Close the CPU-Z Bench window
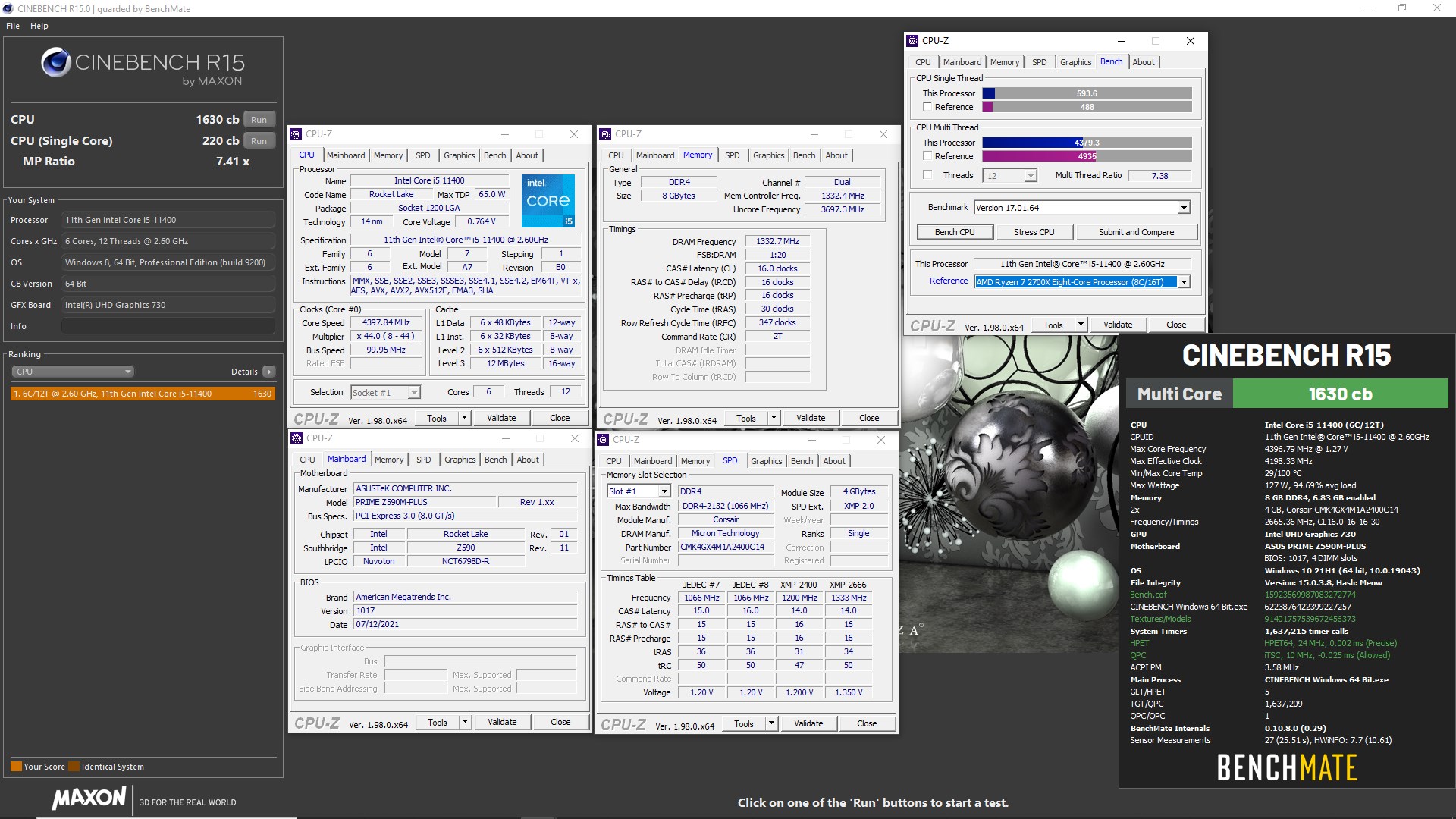Viewport: 1456px width, 819px height. (1190, 41)
